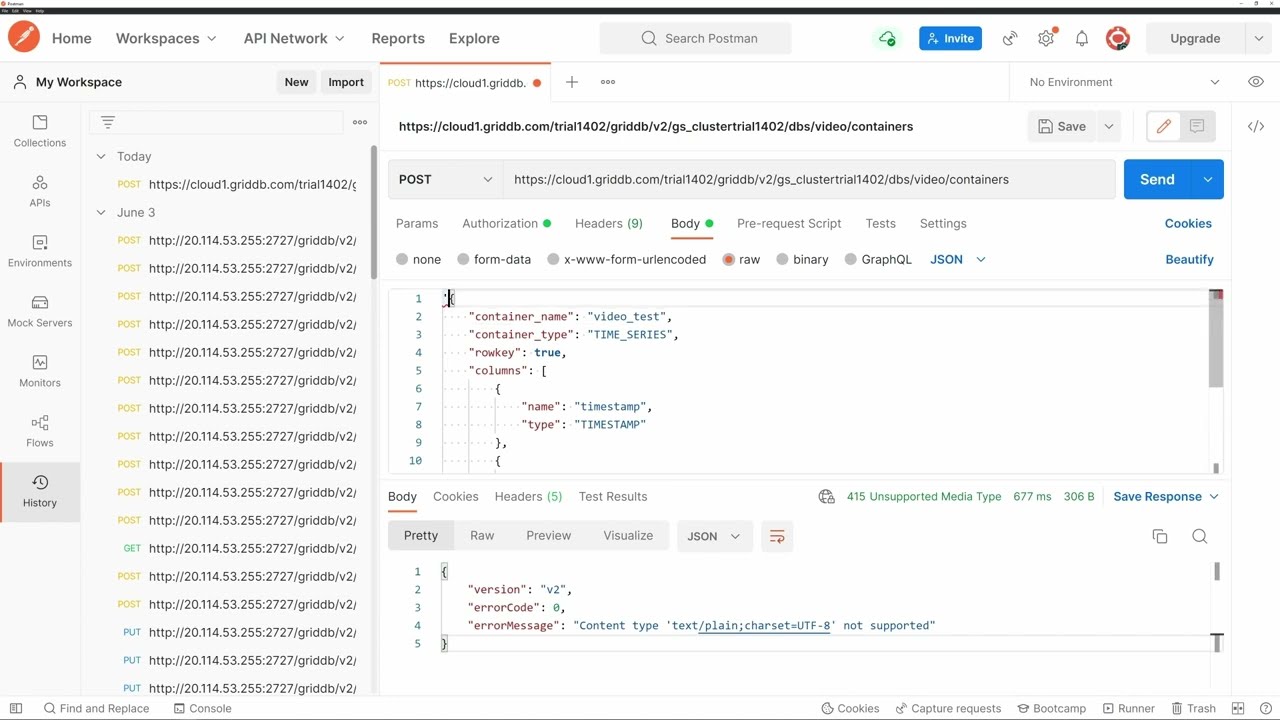Click the Import button
Viewport: 1280px width, 720px height.
[346, 82]
